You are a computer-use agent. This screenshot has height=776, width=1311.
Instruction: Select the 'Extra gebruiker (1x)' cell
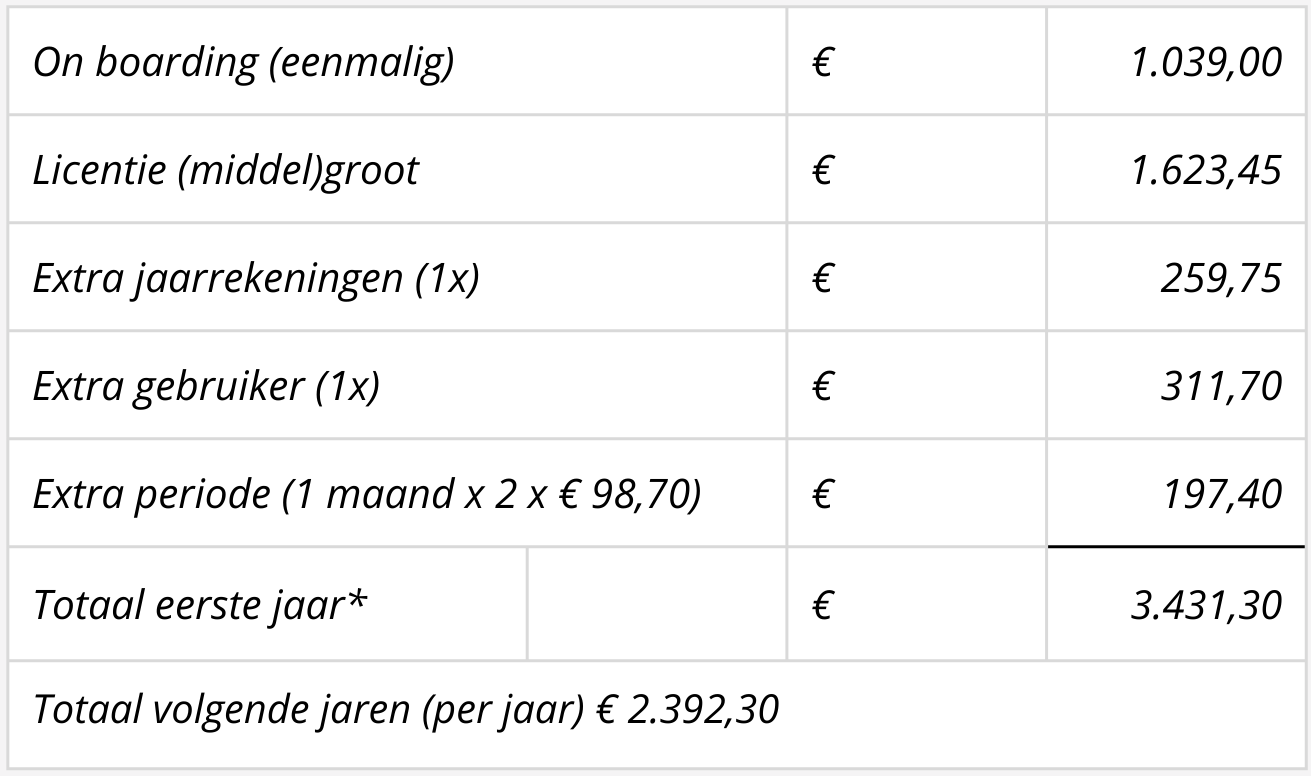206,386
